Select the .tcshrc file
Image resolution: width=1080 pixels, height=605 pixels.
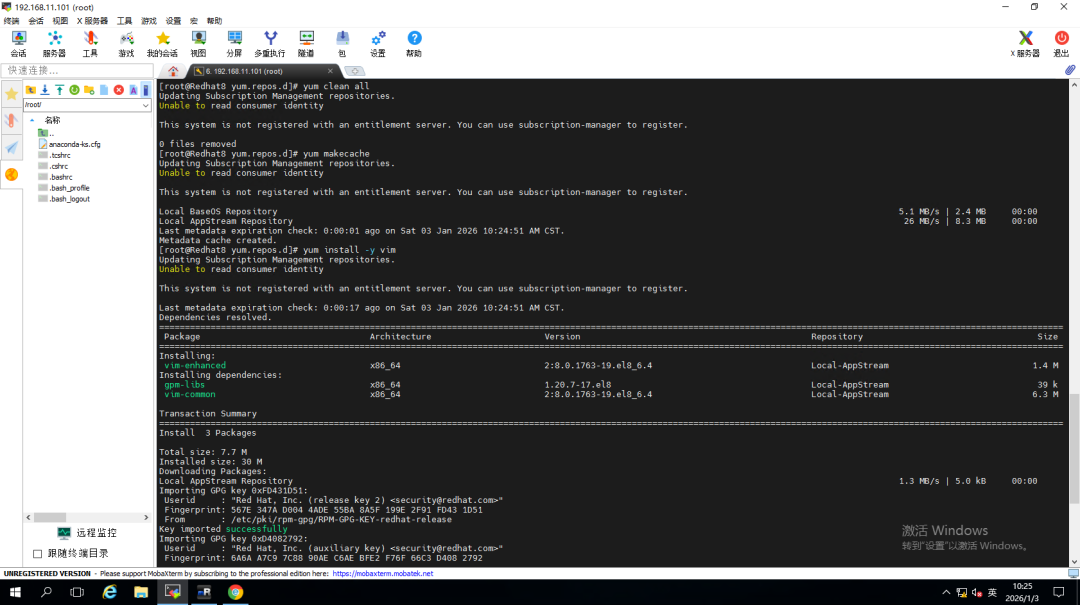54,155
